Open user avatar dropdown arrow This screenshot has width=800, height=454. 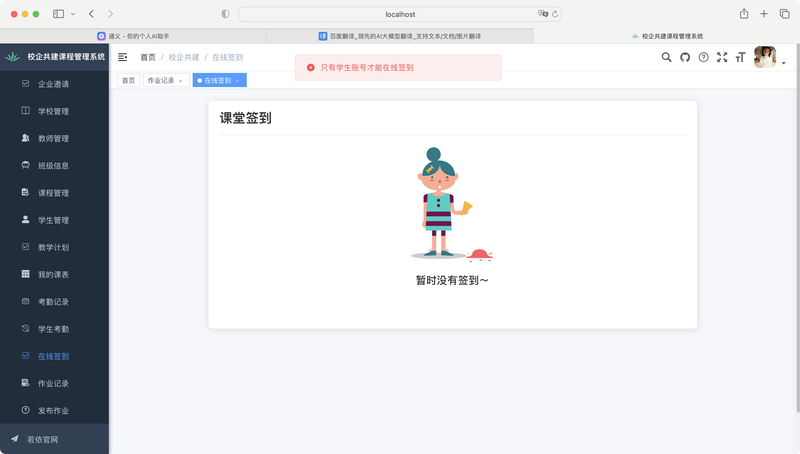784,63
